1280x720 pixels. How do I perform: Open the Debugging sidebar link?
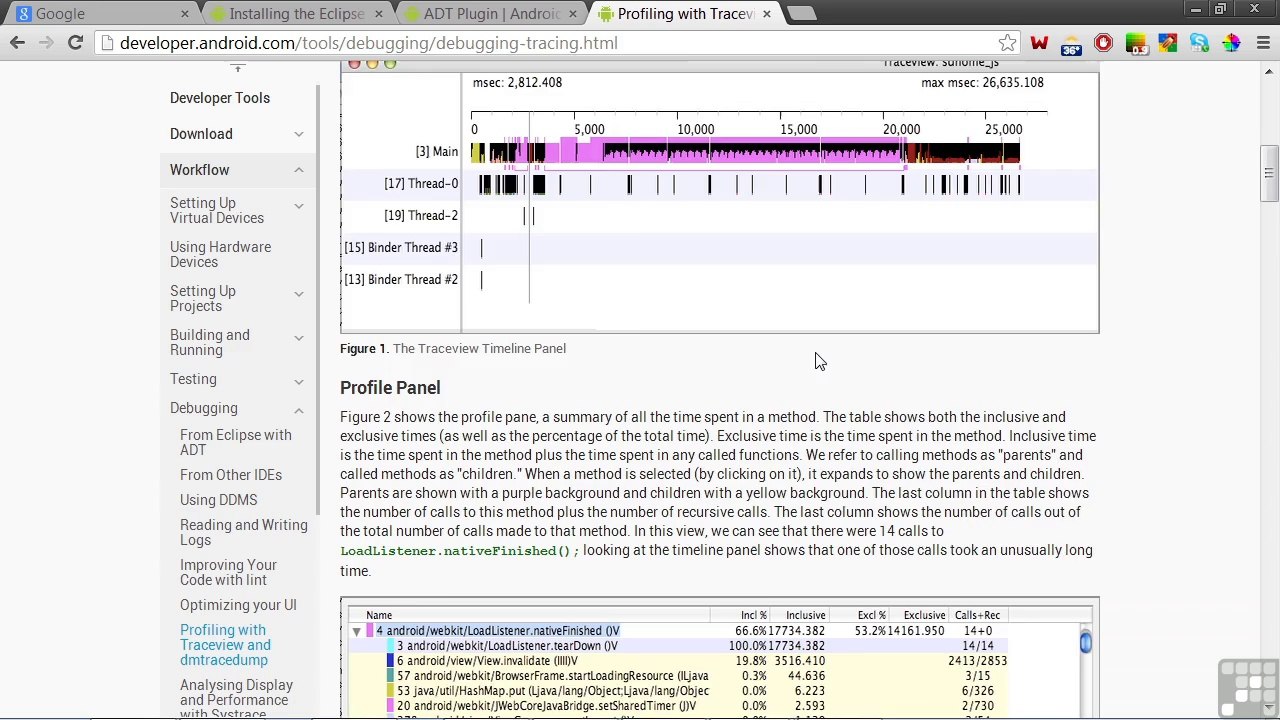pos(204,408)
